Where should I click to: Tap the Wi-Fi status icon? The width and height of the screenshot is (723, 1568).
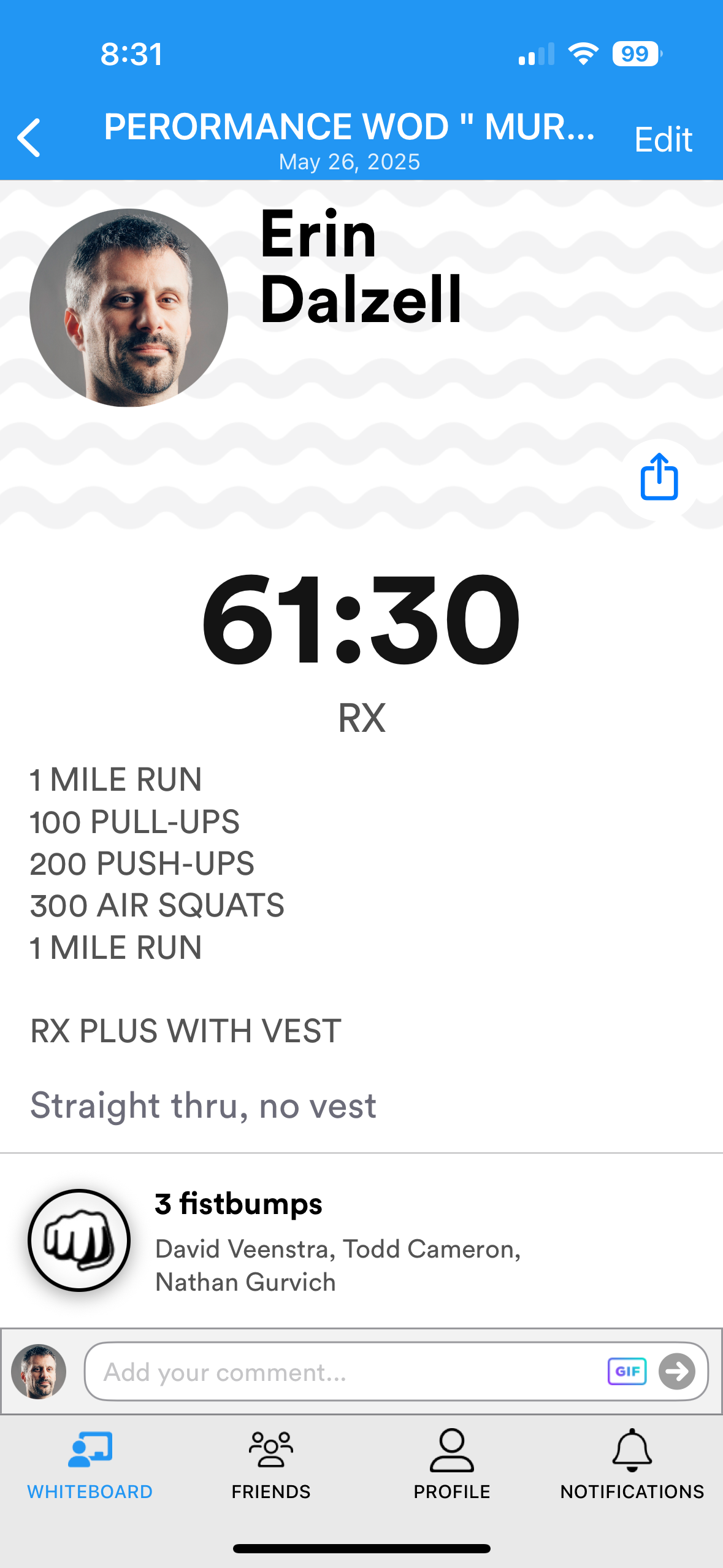pos(583,54)
